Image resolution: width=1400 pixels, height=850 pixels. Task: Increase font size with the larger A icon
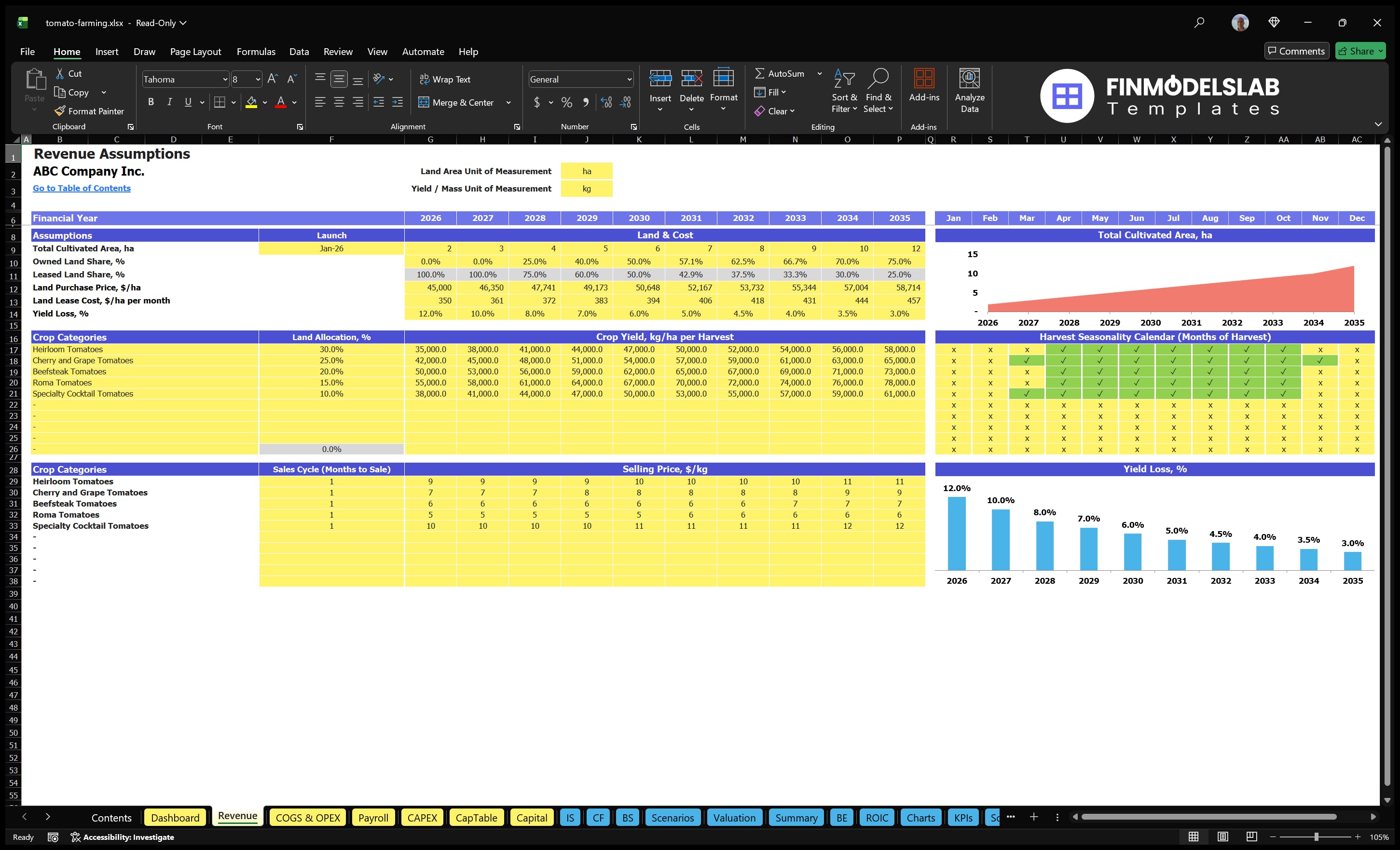pos(273,79)
